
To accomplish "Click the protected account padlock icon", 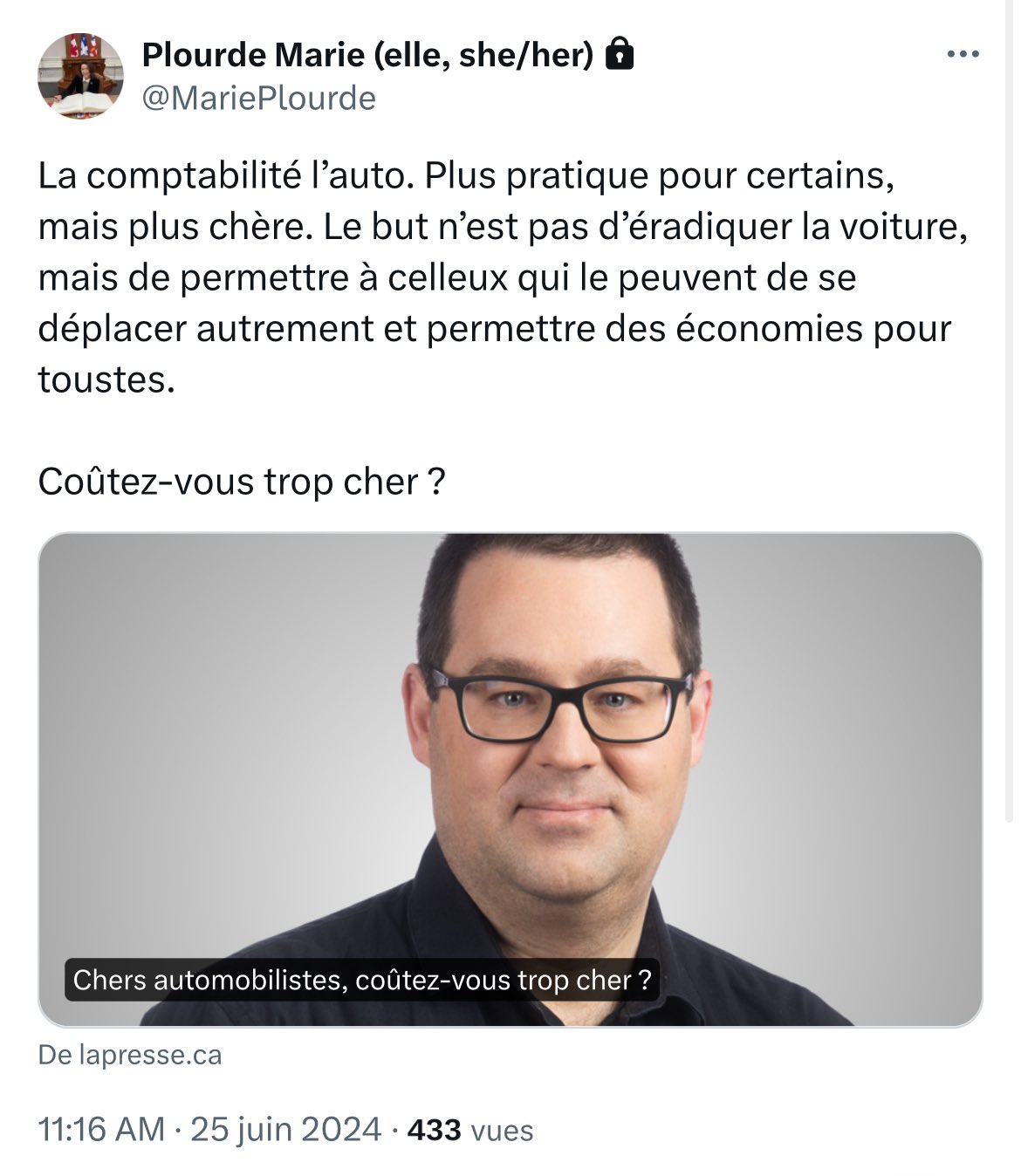I will click(x=619, y=54).
